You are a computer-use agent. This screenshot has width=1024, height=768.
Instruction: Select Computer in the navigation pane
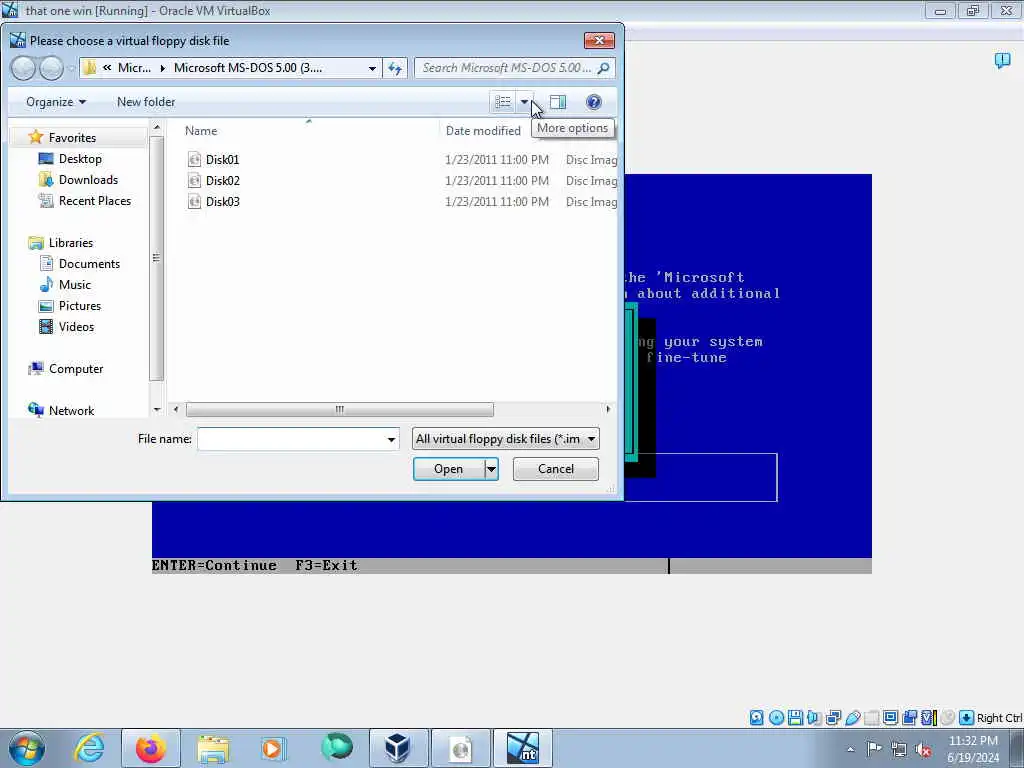point(76,368)
